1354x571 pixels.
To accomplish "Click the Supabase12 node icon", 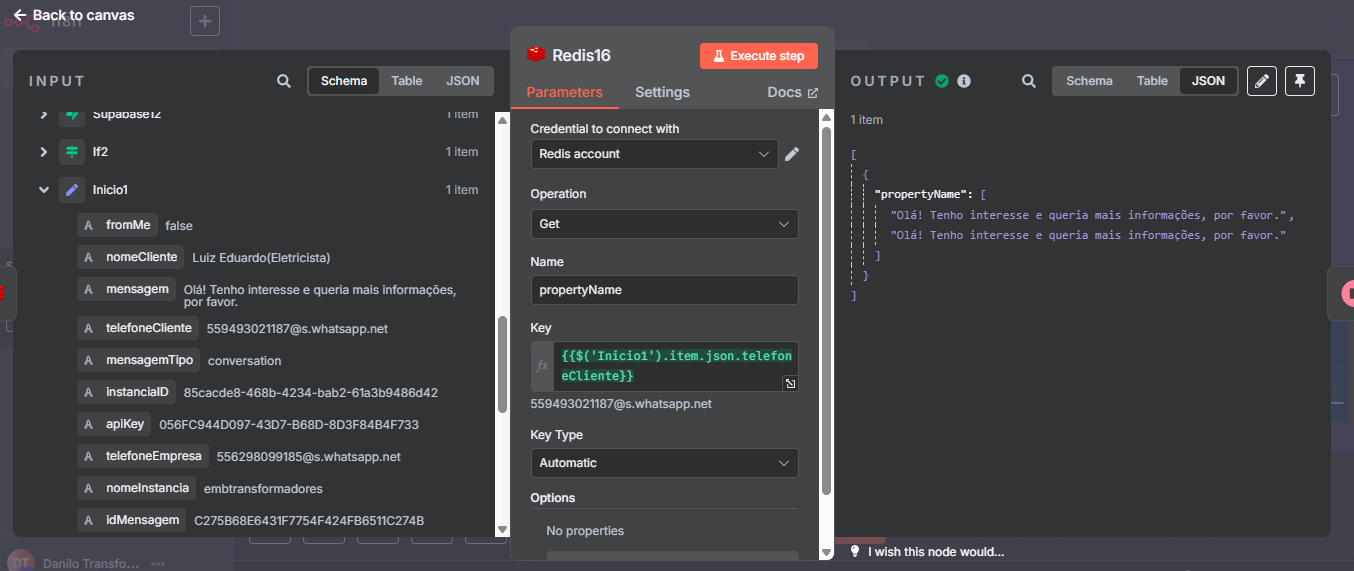I will [x=72, y=114].
